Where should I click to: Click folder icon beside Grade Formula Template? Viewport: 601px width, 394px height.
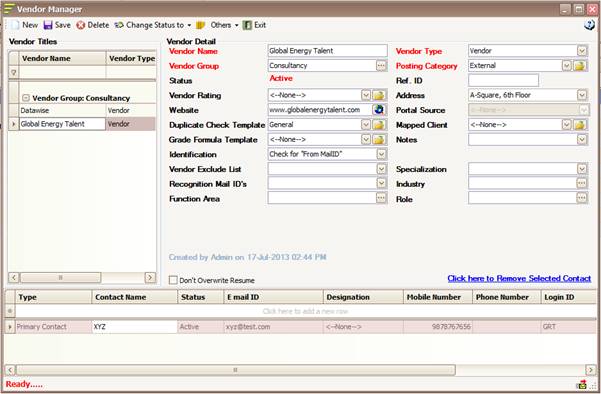click(x=379, y=140)
